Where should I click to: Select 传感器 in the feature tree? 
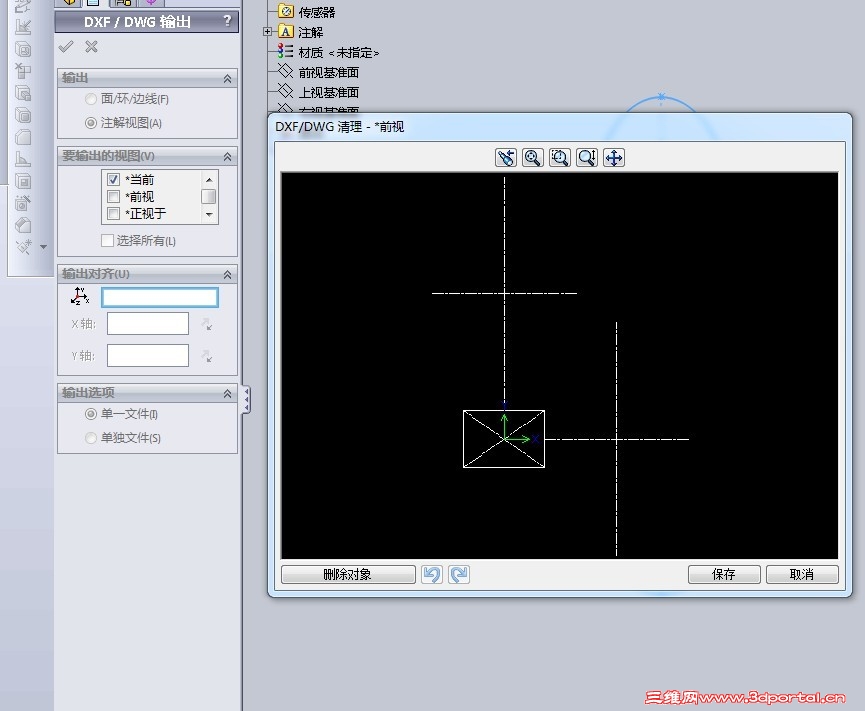317,12
